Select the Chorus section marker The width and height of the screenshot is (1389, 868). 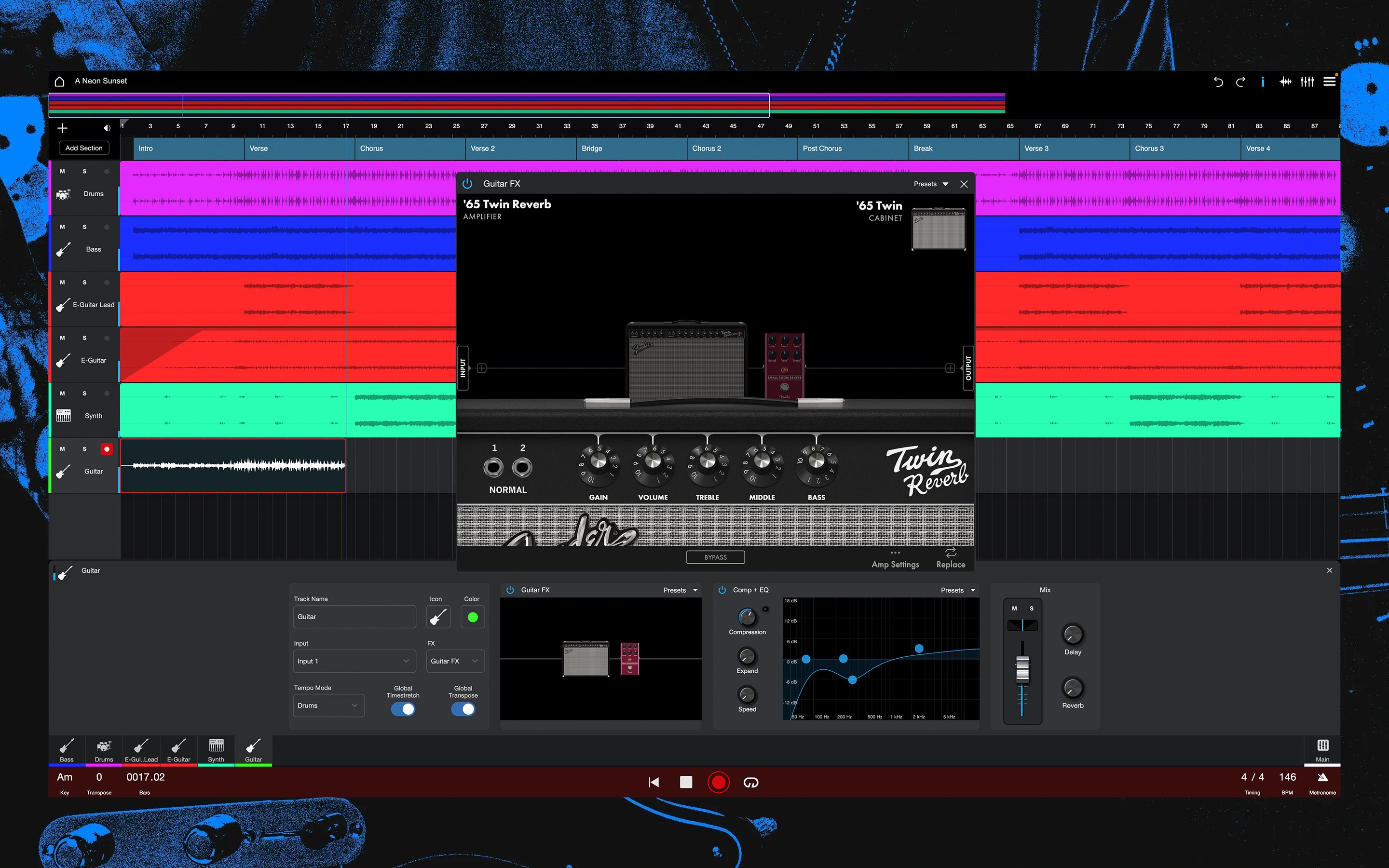410,149
